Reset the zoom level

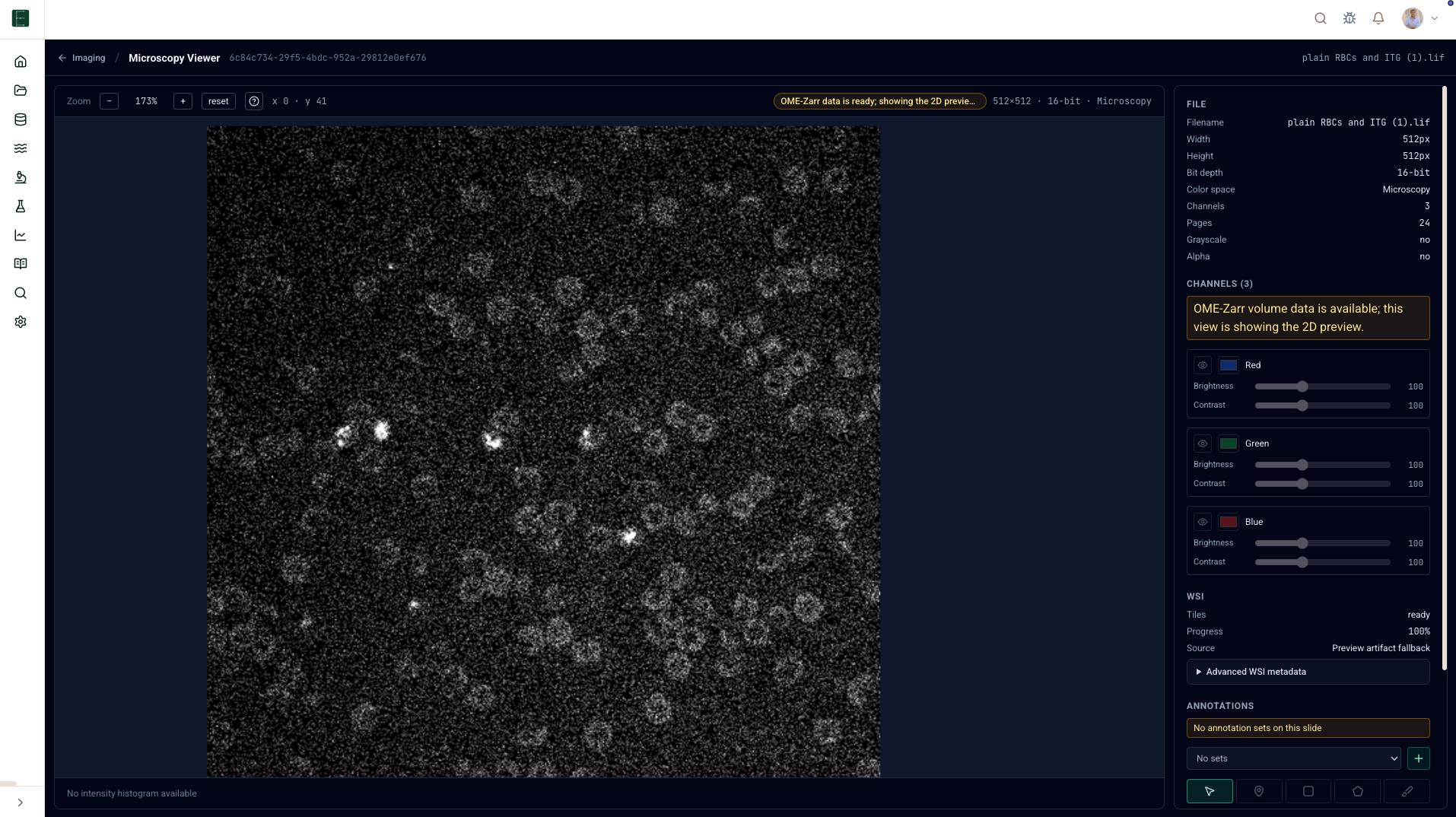point(218,101)
